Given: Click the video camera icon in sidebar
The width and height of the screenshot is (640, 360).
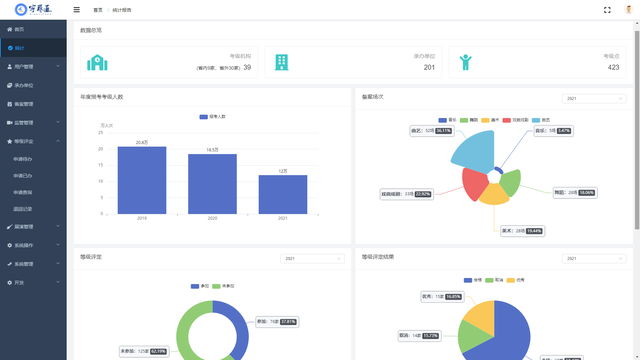Looking at the screenshot, I should 9,122.
